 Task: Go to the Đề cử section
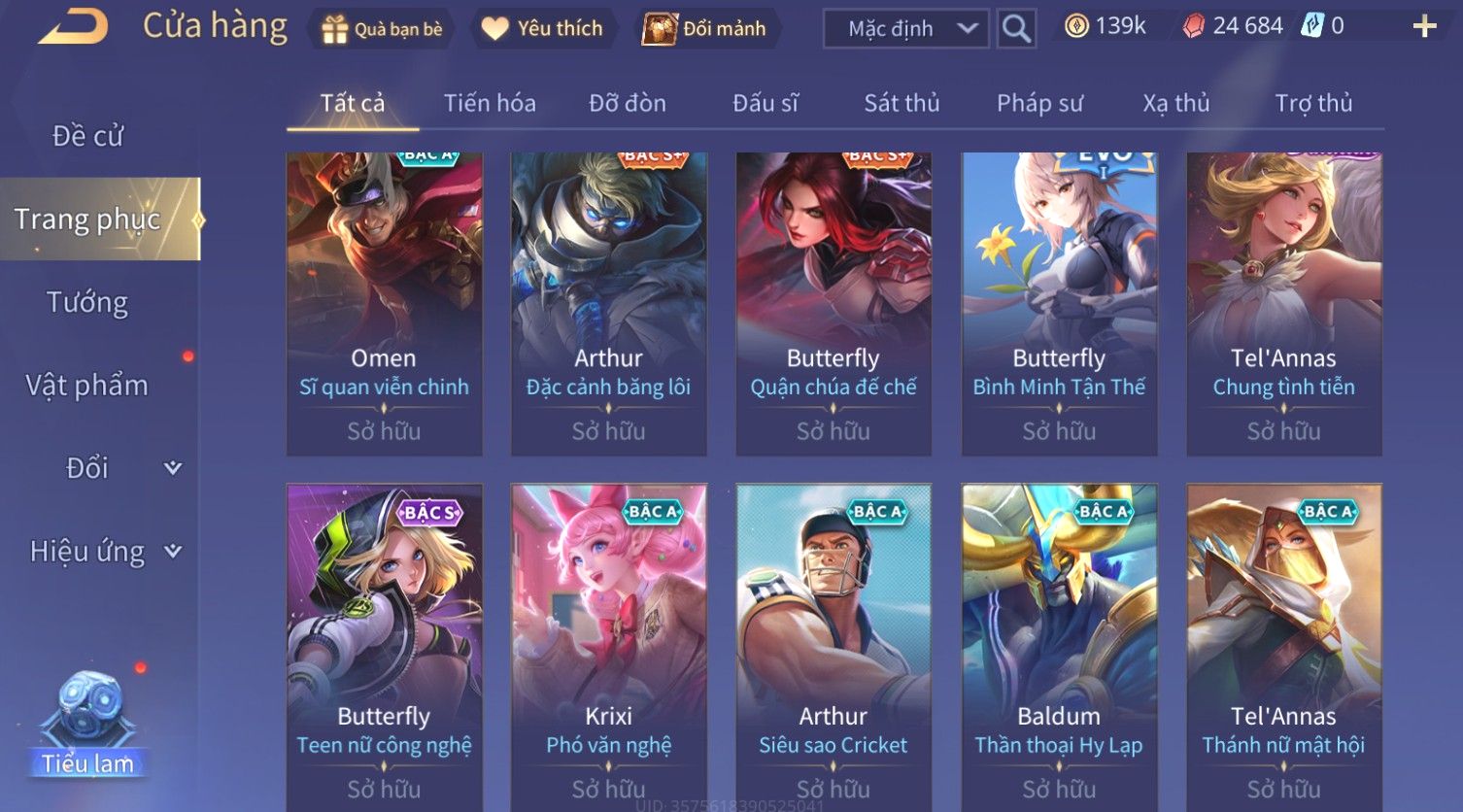(x=87, y=136)
